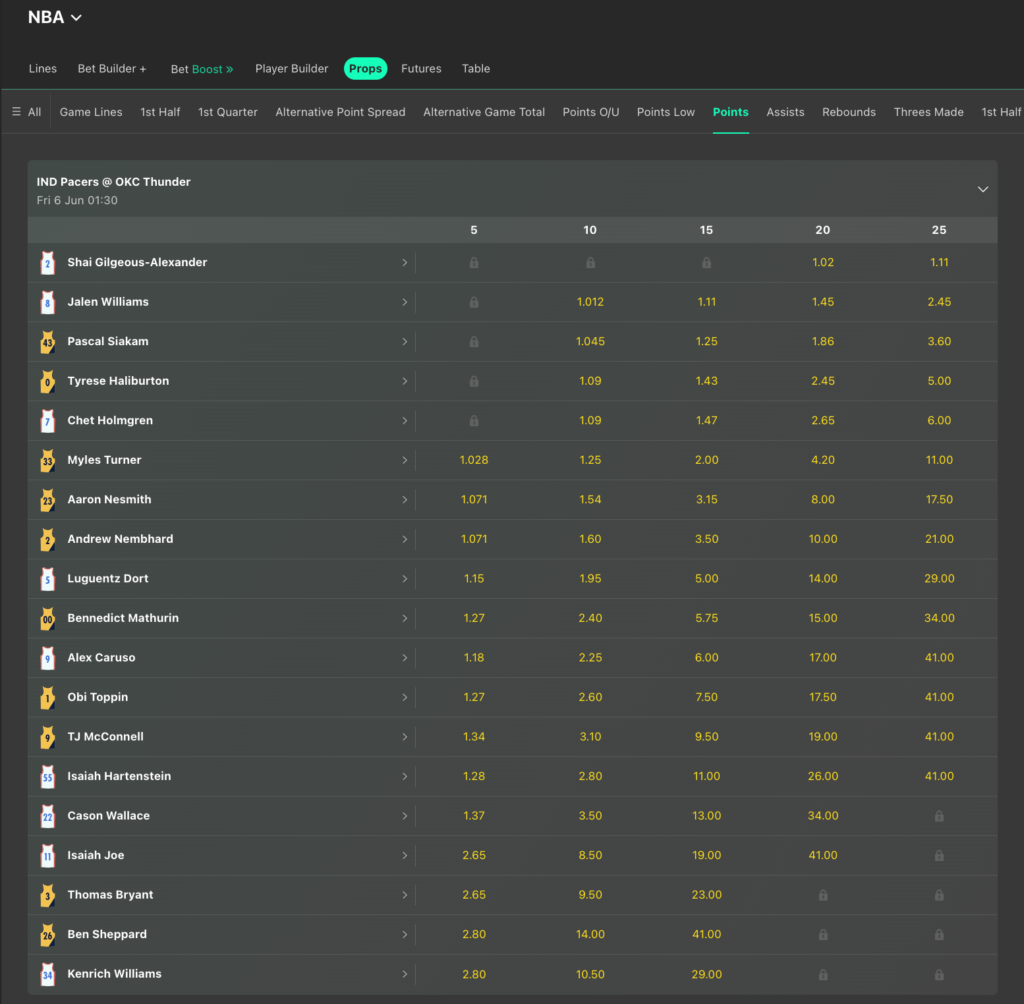The width and height of the screenshot is (1024, 1004).
Task: Bet Isaiah Hartenstein 20+ points at 26.00
Action: [x=823, y=777]
